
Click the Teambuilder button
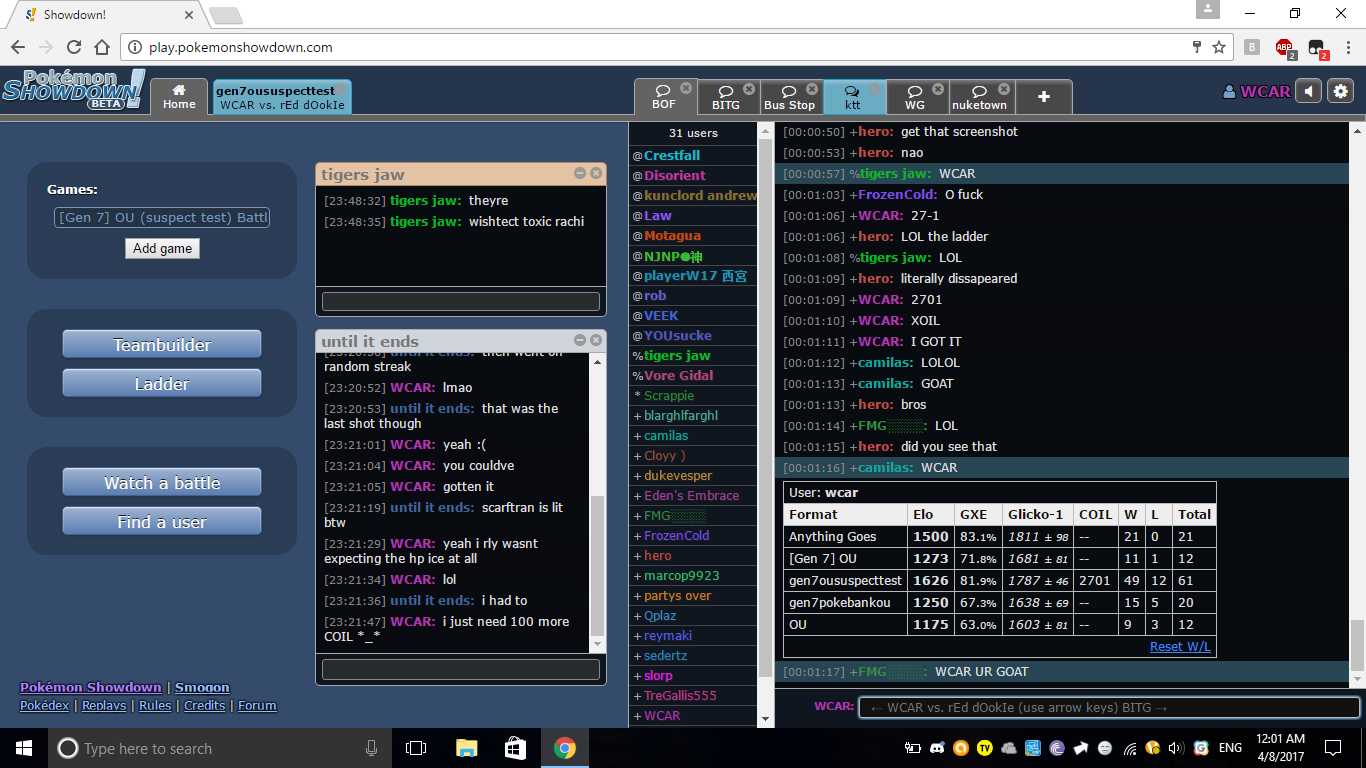(162, 345)
